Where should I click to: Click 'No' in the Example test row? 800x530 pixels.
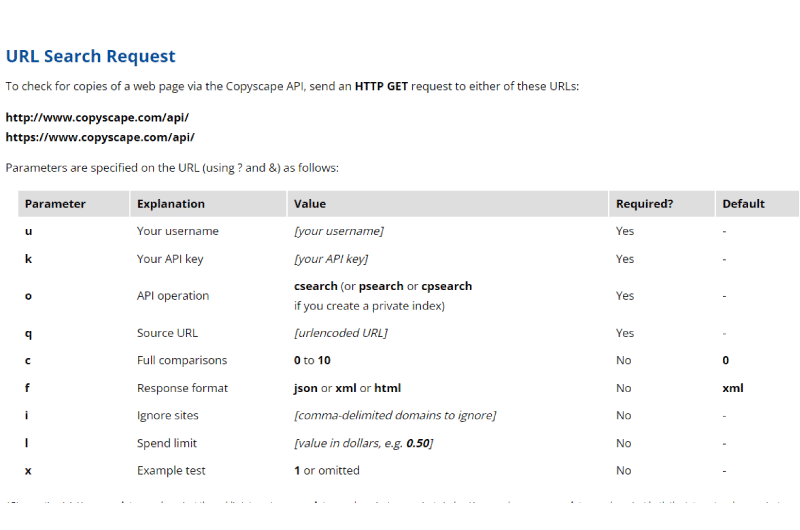tap(623, 471)
